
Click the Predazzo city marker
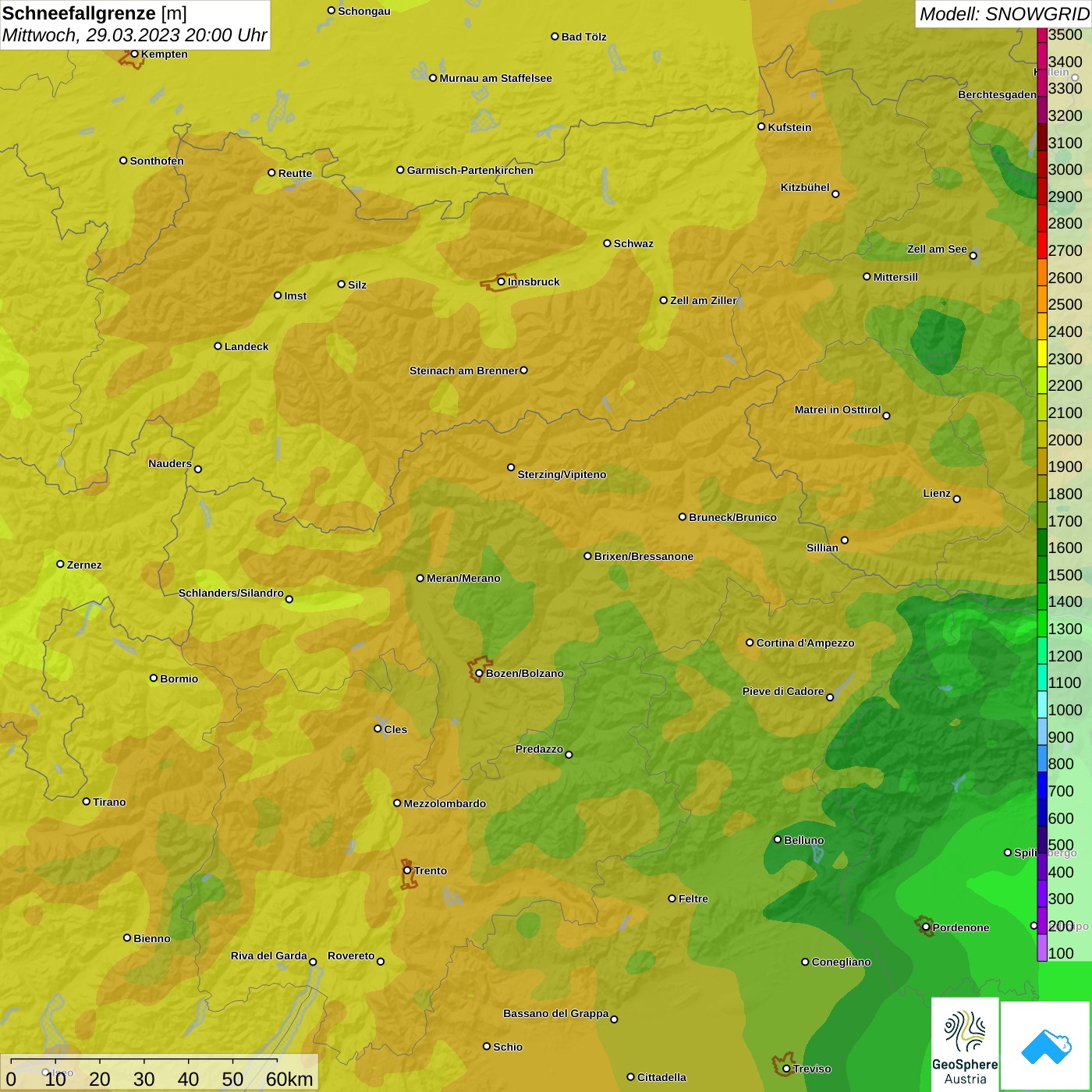click(569, 755)
